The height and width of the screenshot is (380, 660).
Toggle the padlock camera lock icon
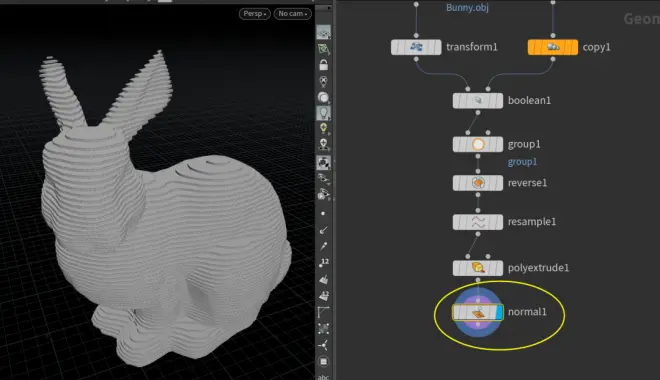point(323,65)
